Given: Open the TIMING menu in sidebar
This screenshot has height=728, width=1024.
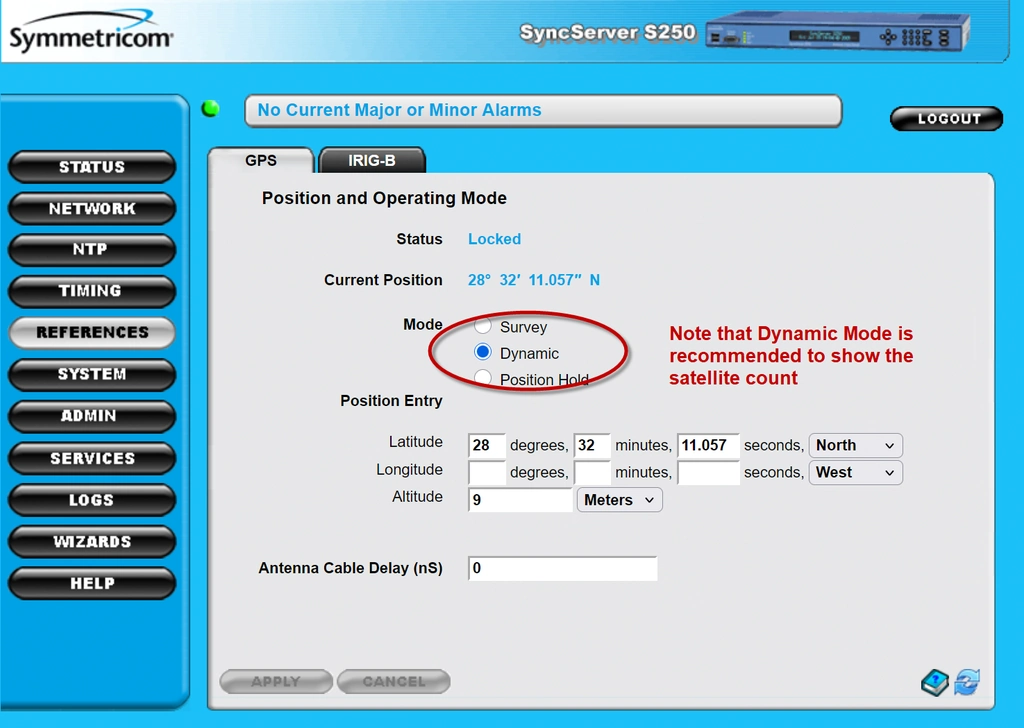Looking at the screenshot, I should click(x=92, y=291).
